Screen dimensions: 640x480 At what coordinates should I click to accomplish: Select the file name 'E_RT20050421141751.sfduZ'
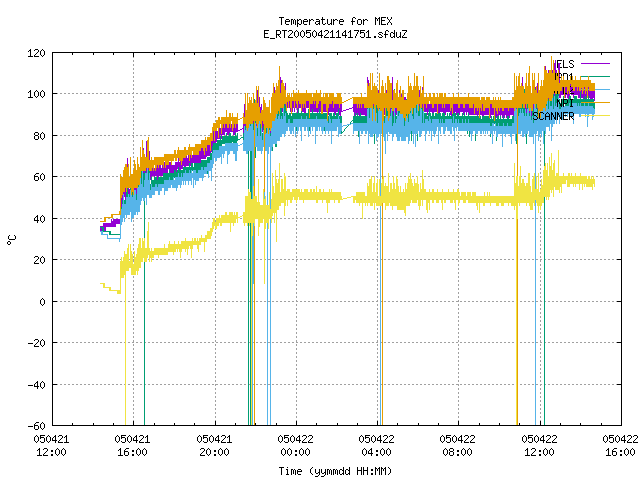(336, 34)
